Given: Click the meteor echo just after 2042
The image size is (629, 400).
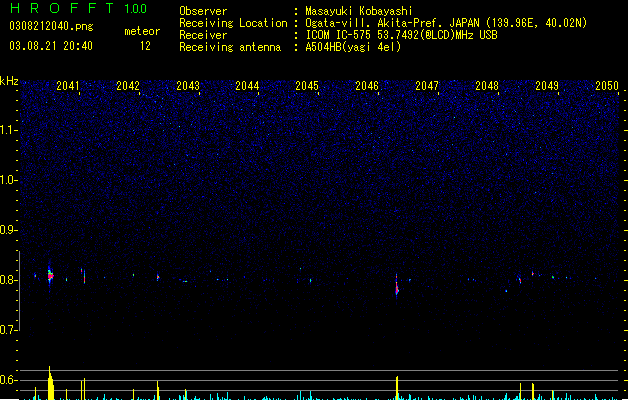Looking at the screenshot, I should click(158, 277).
